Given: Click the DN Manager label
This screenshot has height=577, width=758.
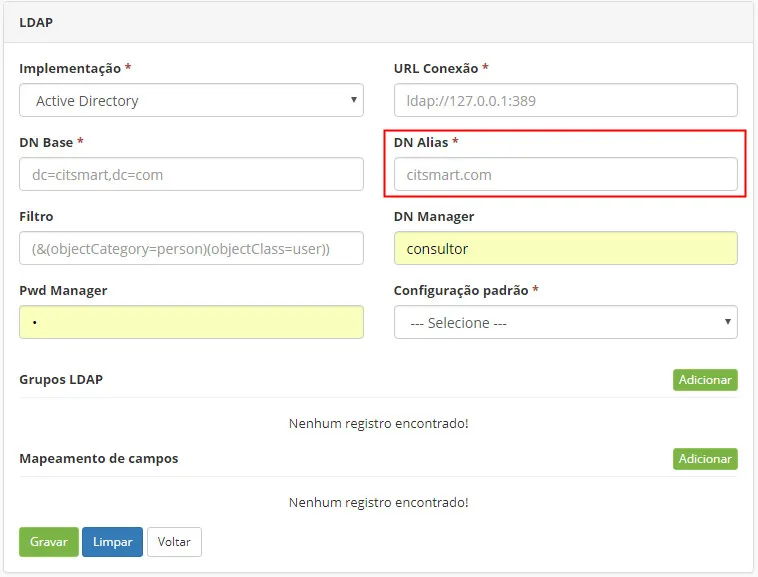Looking at the screenshot, I should coord(434,216).
